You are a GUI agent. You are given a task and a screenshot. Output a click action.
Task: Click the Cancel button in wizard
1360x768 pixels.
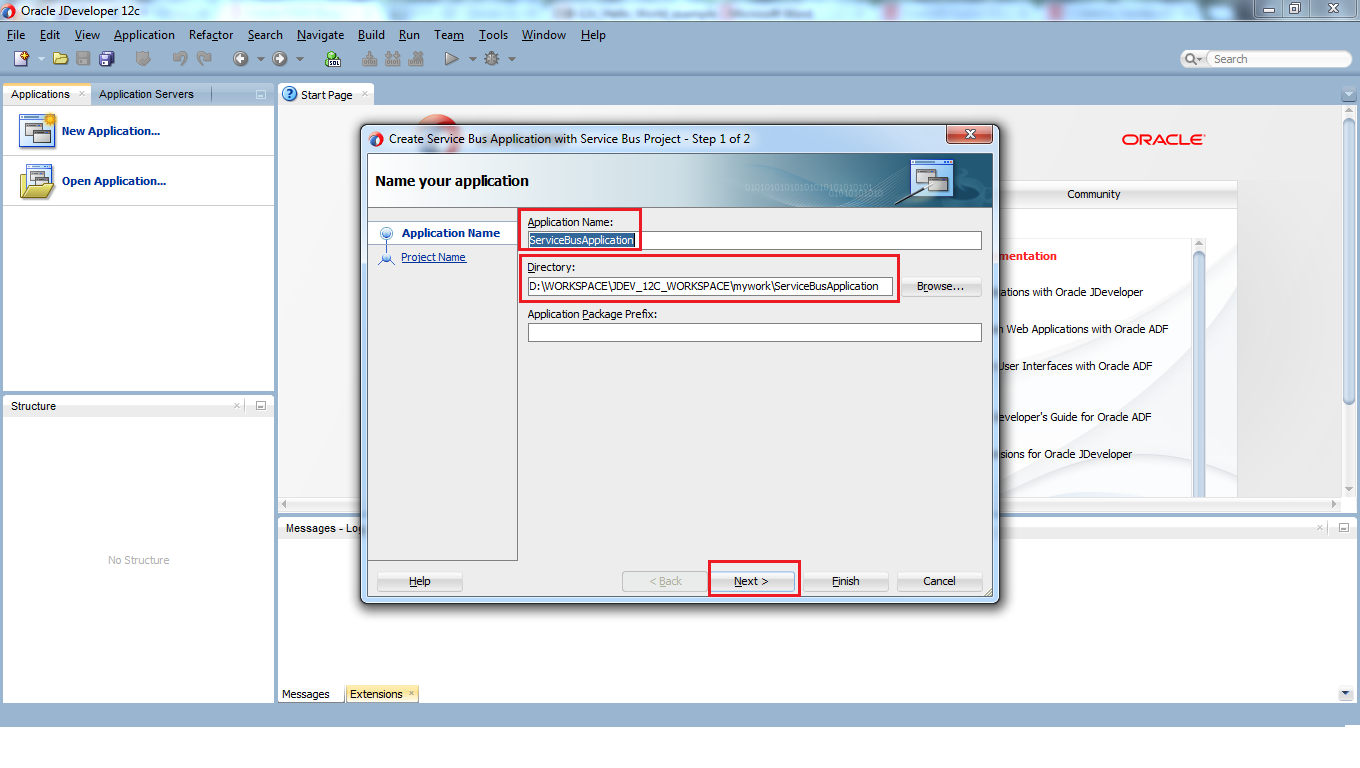(x=939, y=581)
